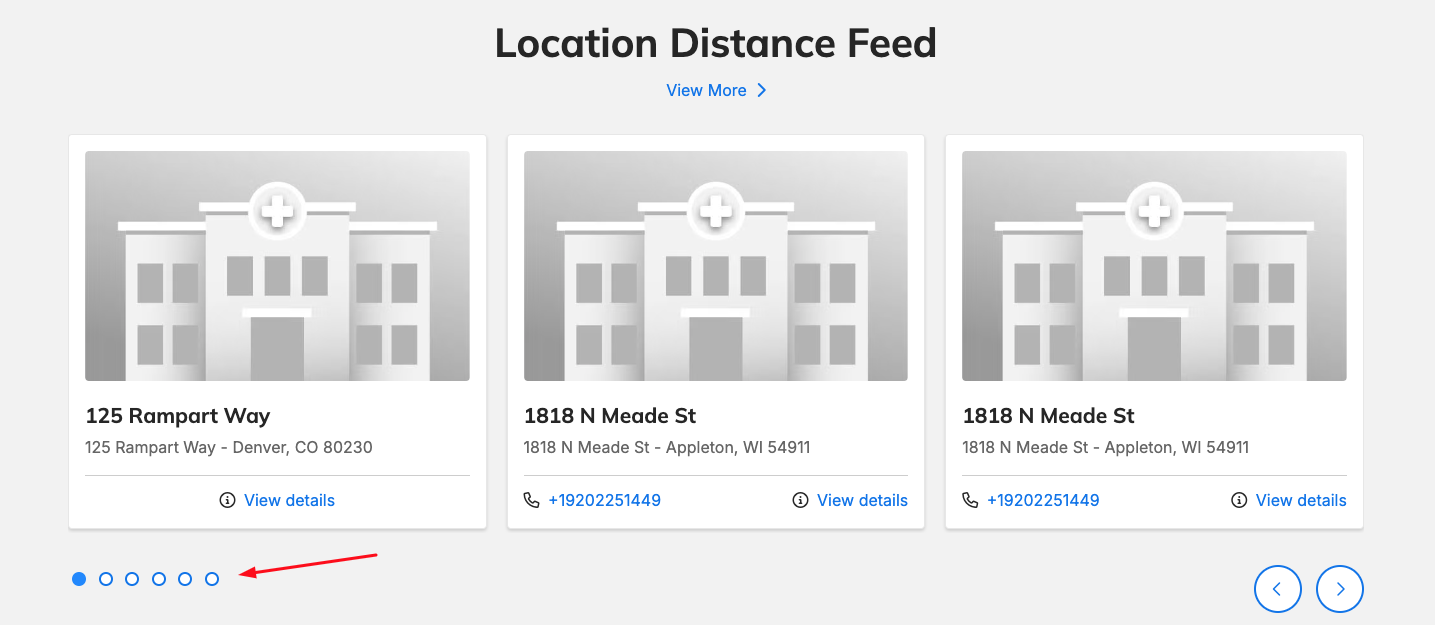Open View details for 125 Rampart Way

[x=289, y=500]
